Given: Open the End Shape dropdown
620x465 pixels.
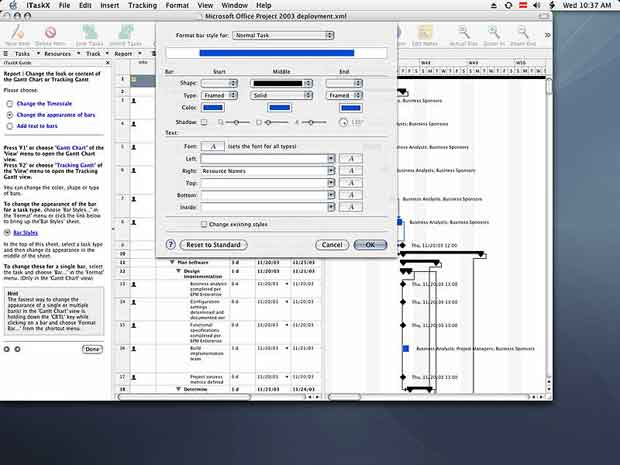Looking at the screenshot, I should (x=344, y=83).
